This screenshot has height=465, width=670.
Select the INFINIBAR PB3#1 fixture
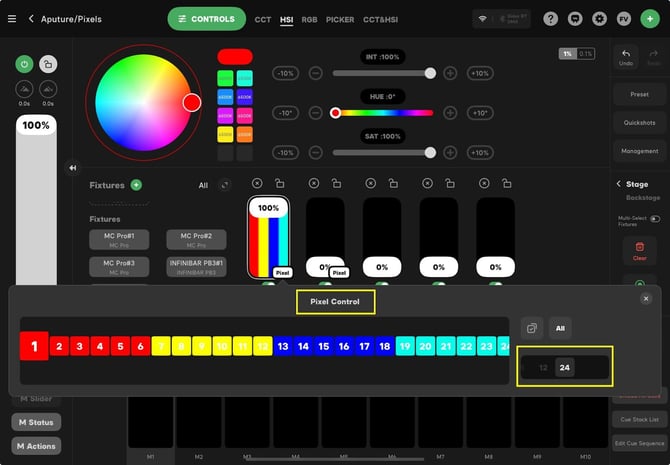tap(196, 267)
